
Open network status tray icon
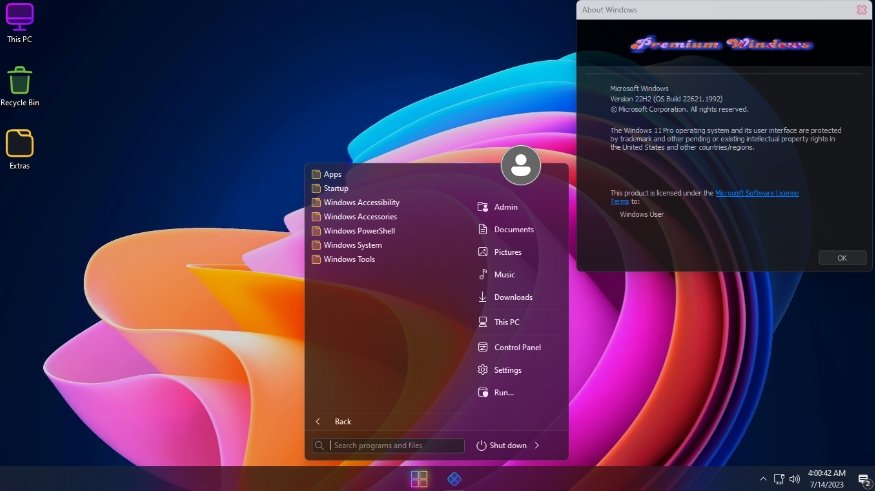click(x=779, y=479)
